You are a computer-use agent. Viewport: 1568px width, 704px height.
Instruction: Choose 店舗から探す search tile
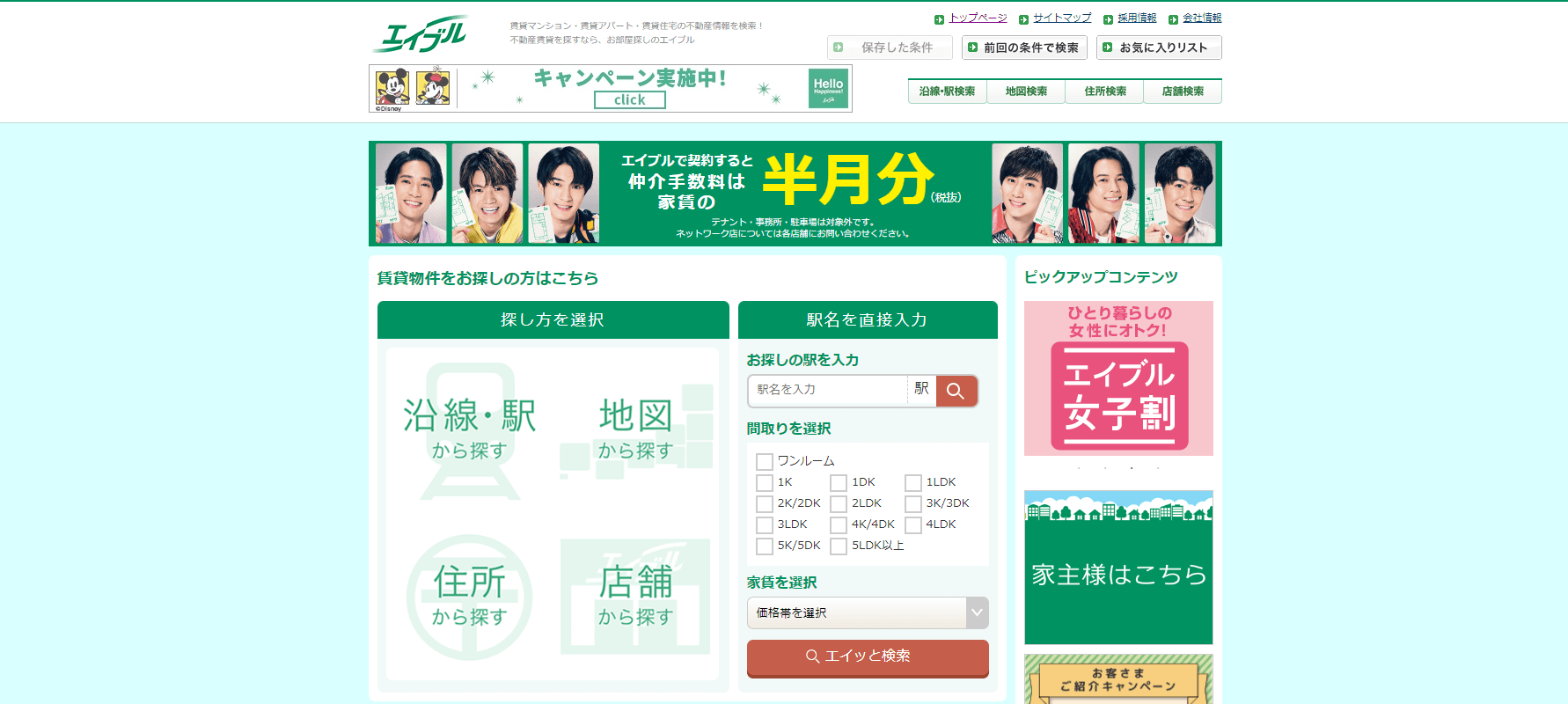(x=636, y=597)
